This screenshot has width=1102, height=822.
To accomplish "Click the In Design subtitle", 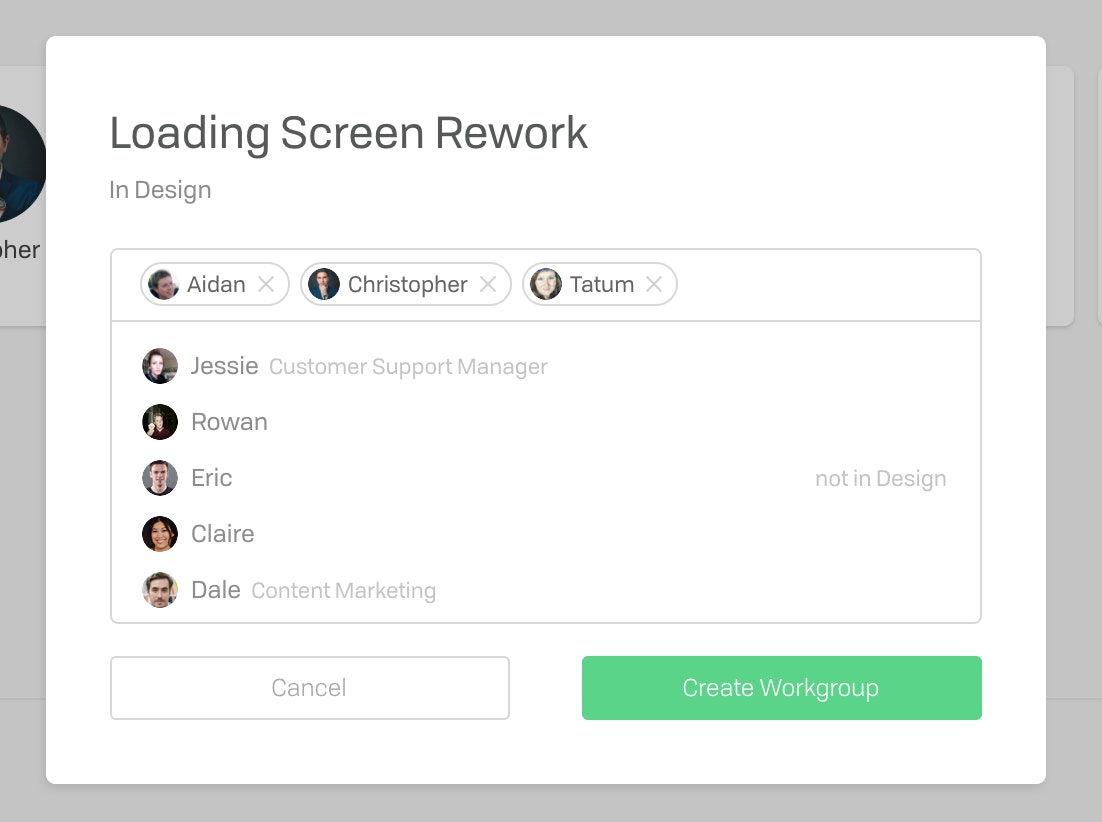I will click(160, 190).
